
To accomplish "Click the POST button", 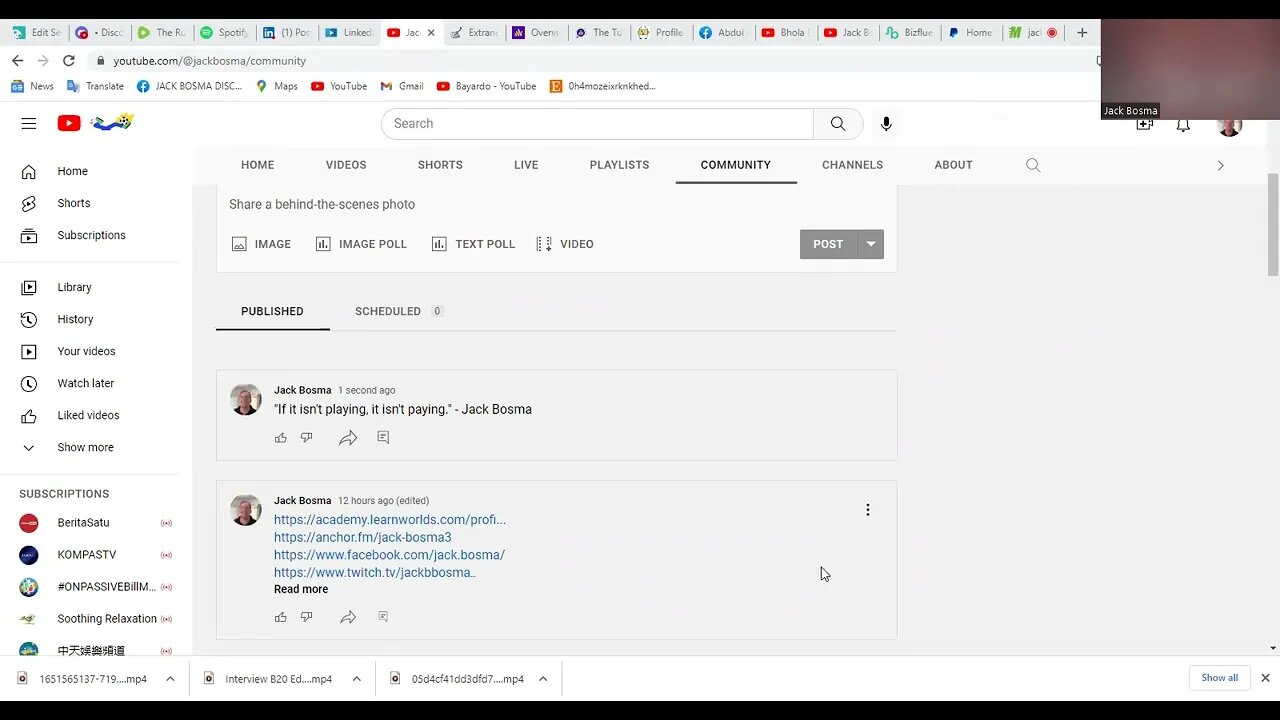I will [828, 244].
